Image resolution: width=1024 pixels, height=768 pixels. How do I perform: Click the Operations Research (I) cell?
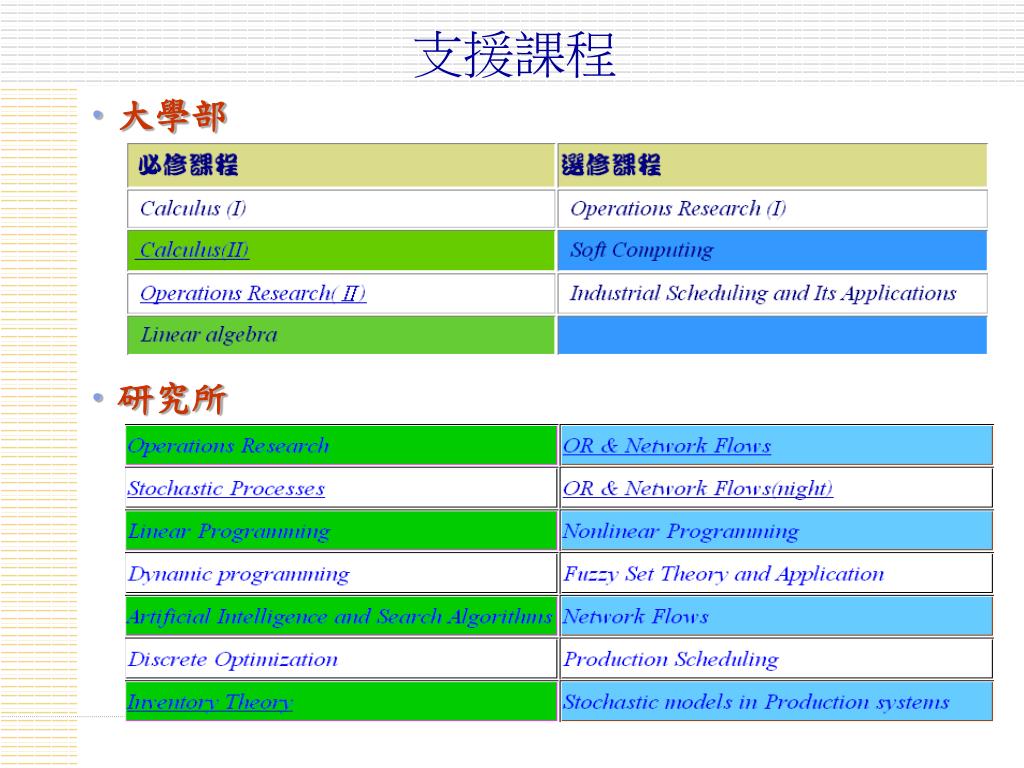pyautogui.click(x=772, y=209)
